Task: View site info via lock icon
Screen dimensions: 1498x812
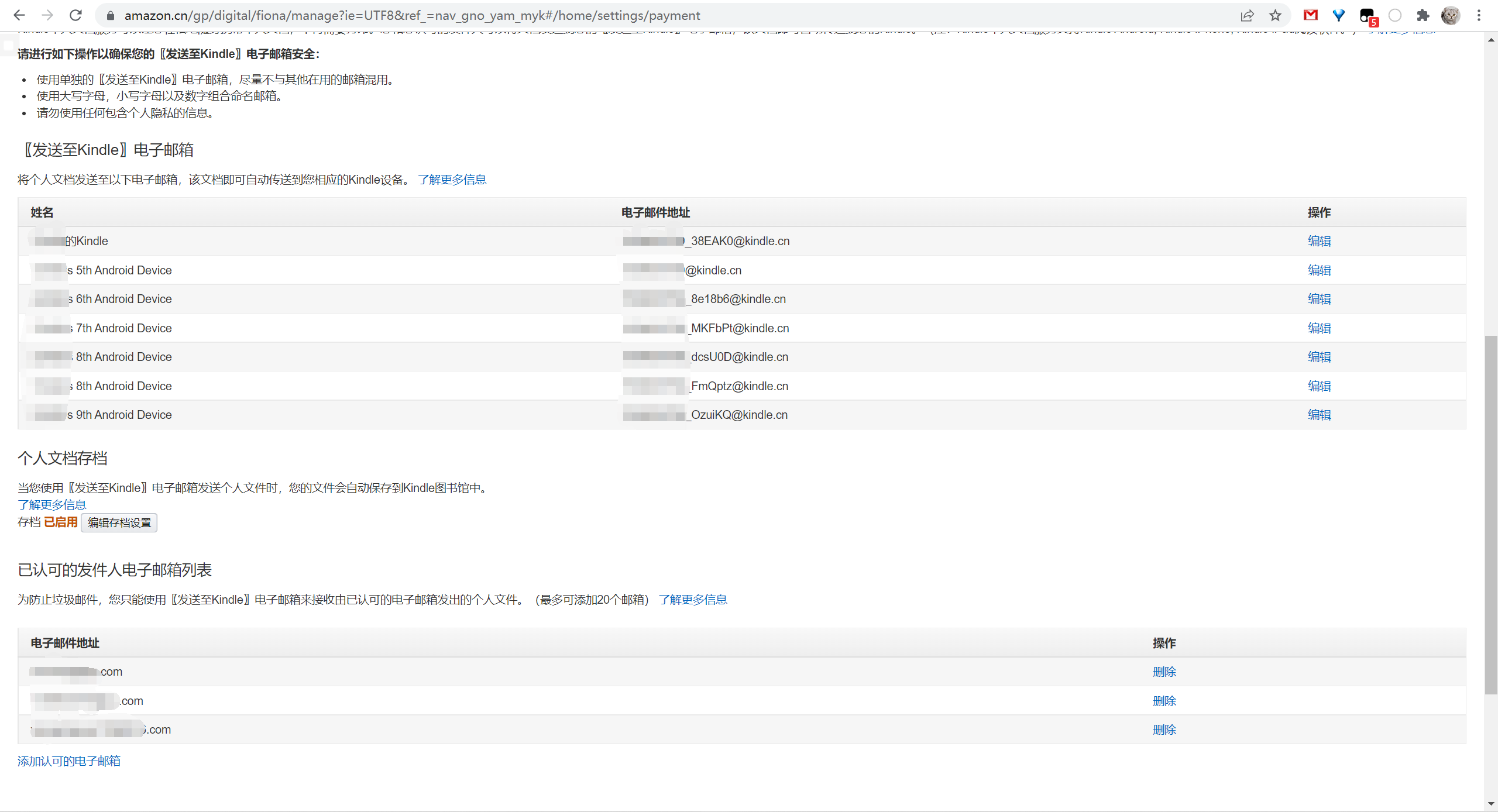Action: pos(110,15)
